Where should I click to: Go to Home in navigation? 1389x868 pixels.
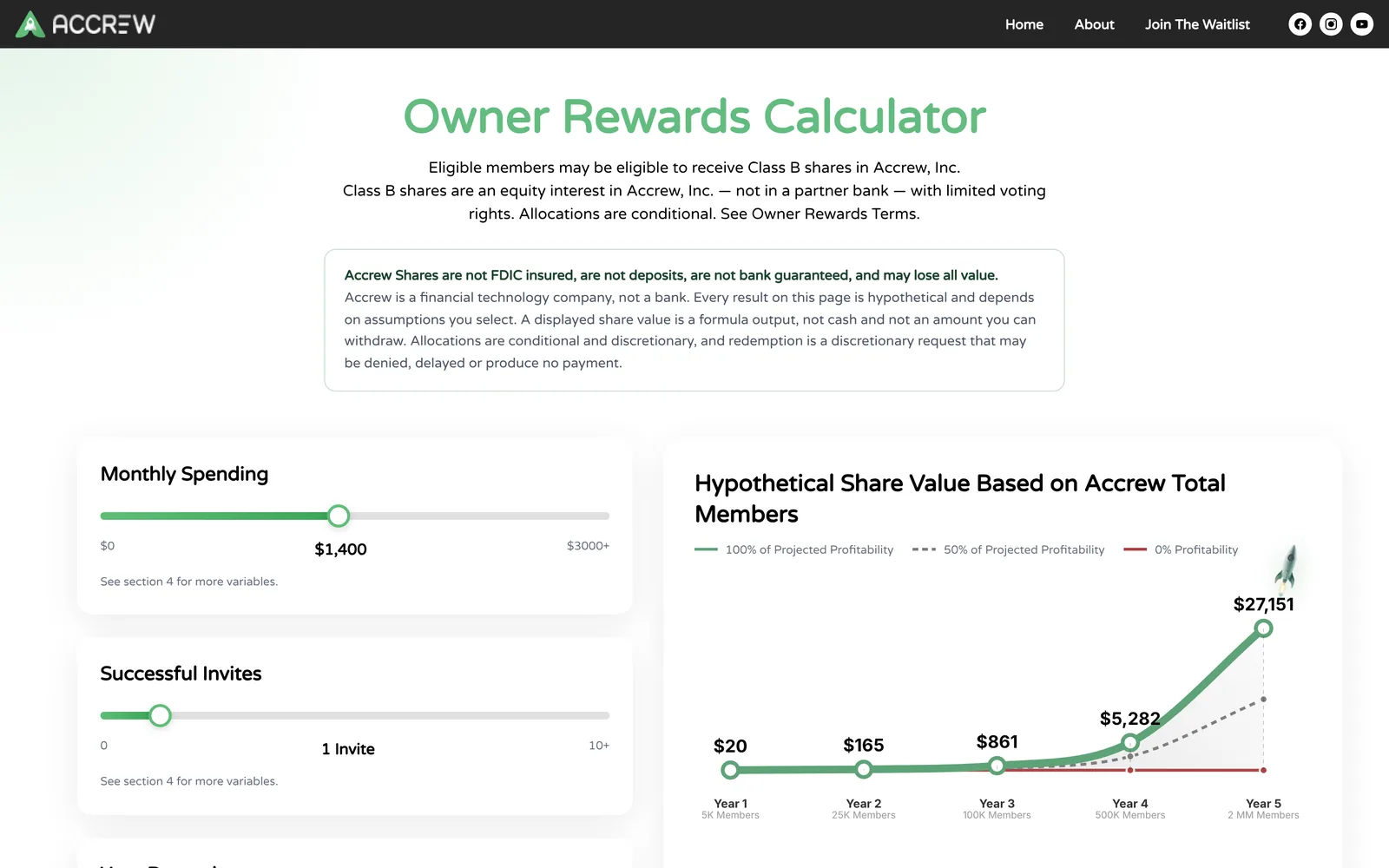coord(1024,24)
